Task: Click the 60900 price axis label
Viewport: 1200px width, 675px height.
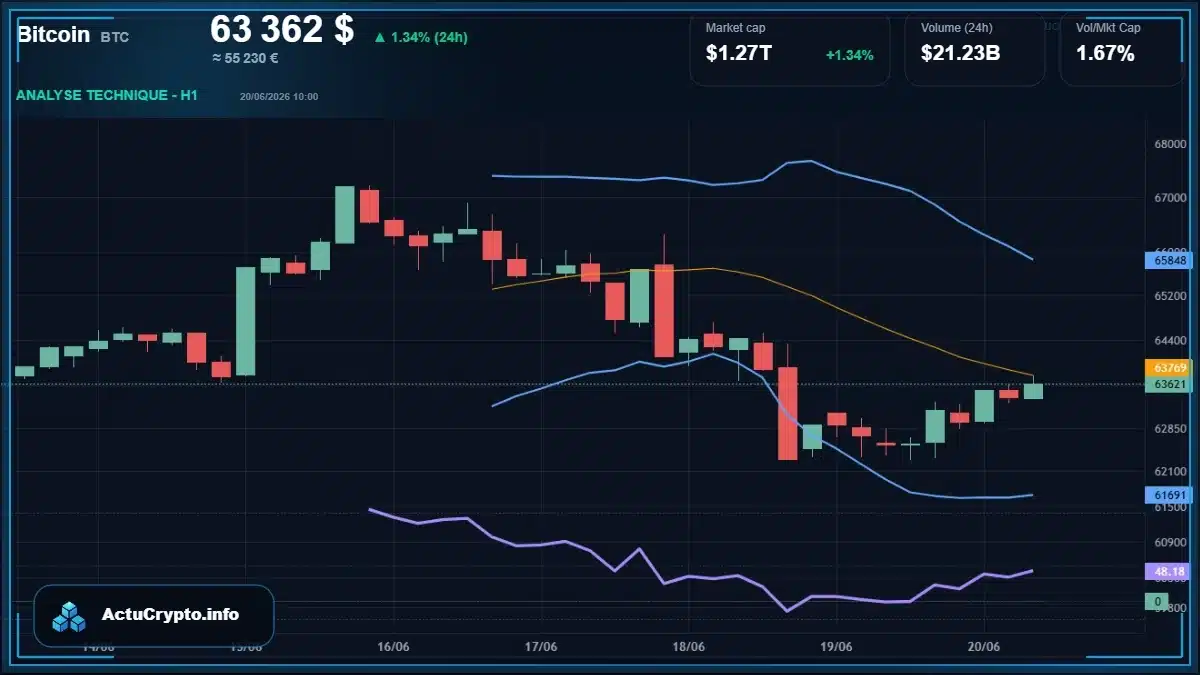Action: [x=1170, y=542]
